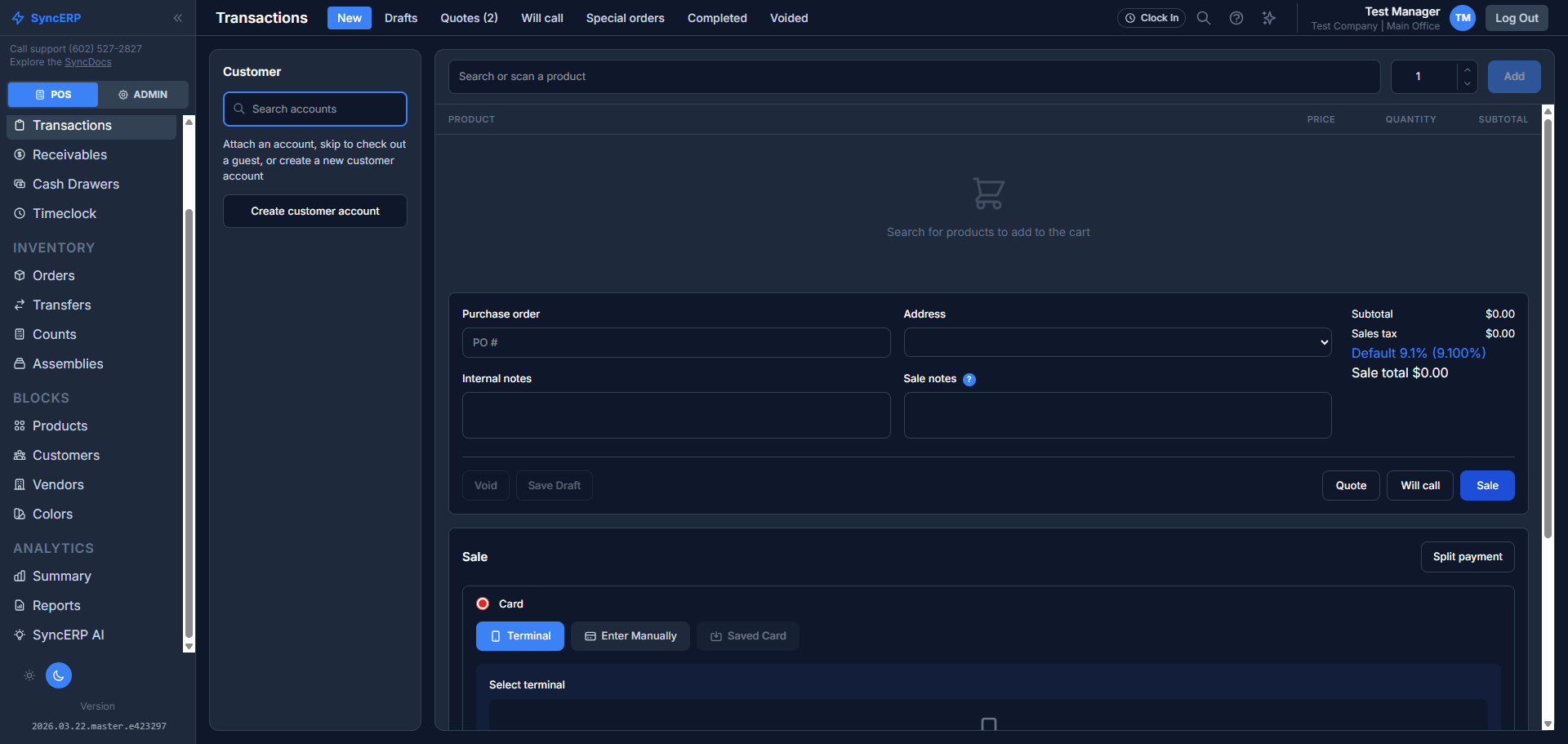The width and height of the screenshot is (1568, 744).
Task: Click the TM user avatar
Action: 1462,17
